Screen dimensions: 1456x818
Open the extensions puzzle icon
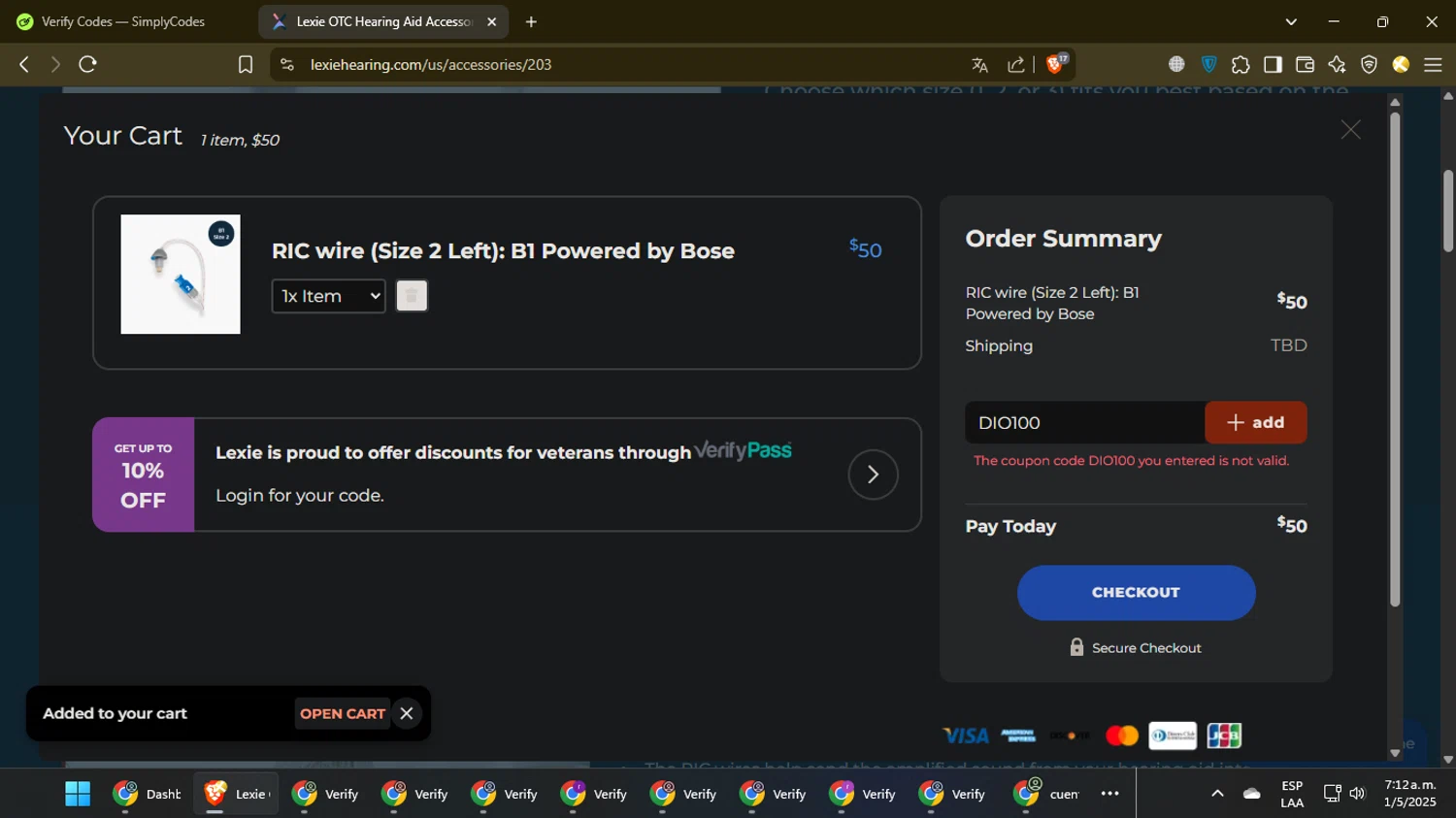[1241, 65]
